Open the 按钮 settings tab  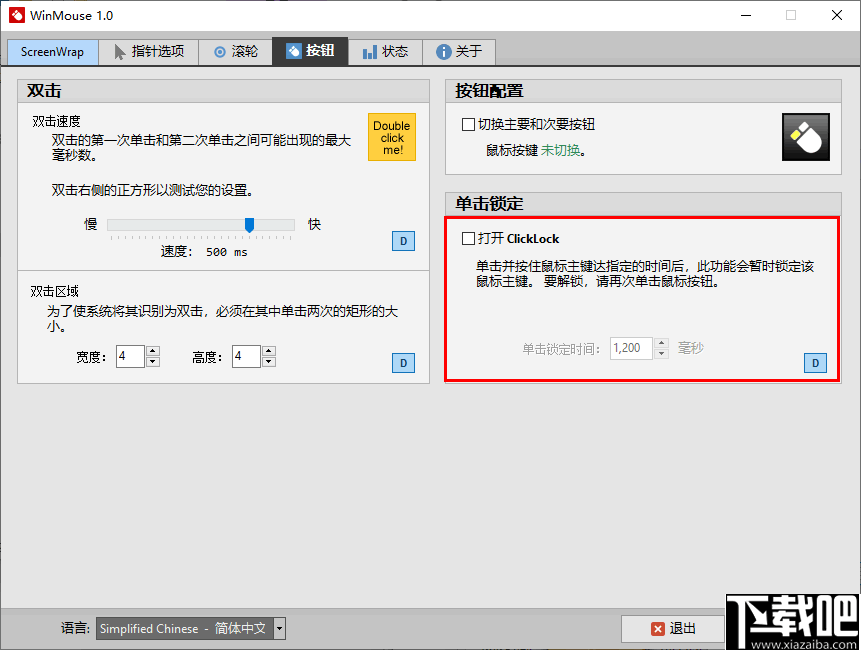(310, 52)
